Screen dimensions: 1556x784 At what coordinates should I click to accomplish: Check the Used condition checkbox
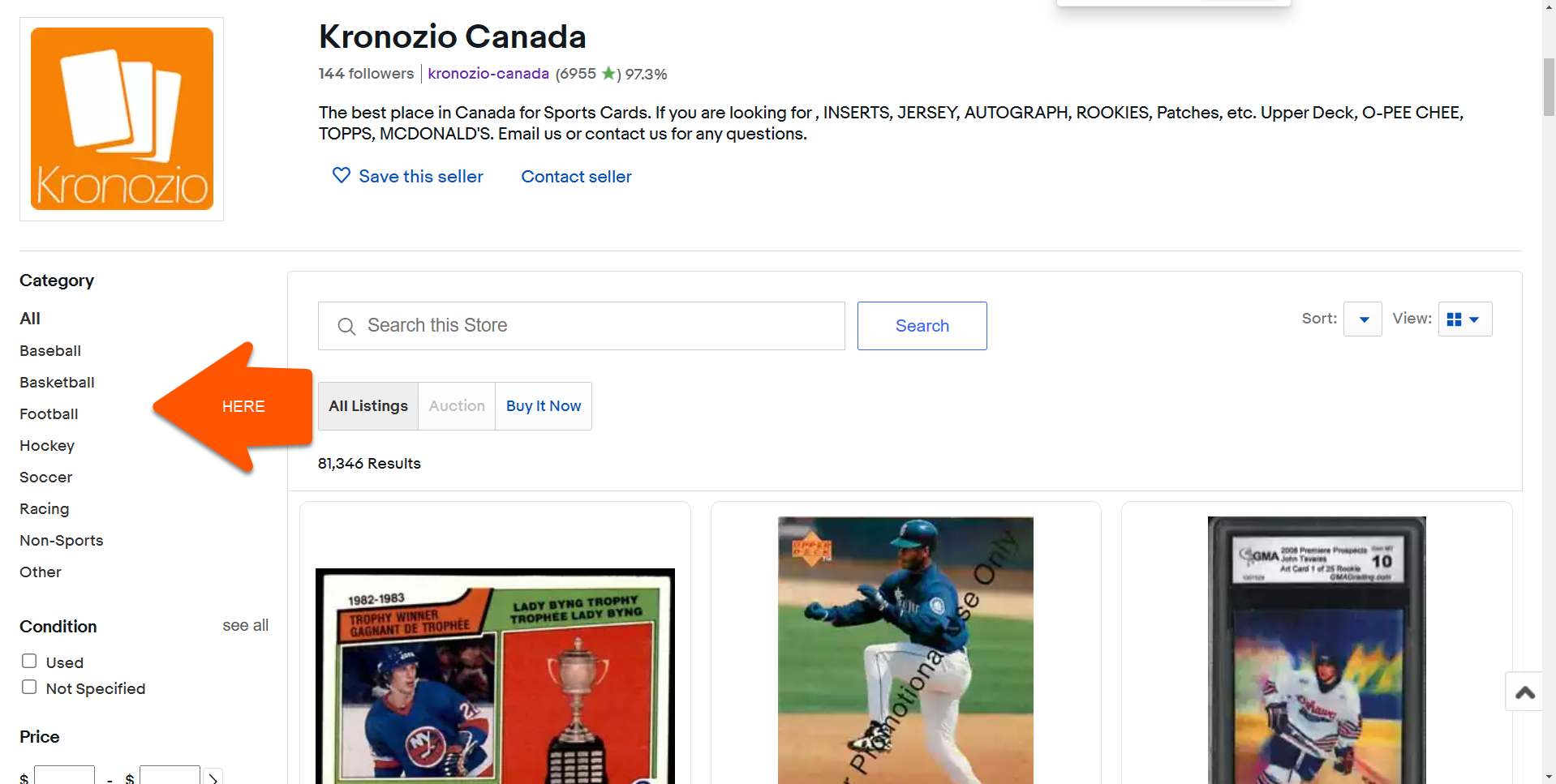click(x=29, y=662)
